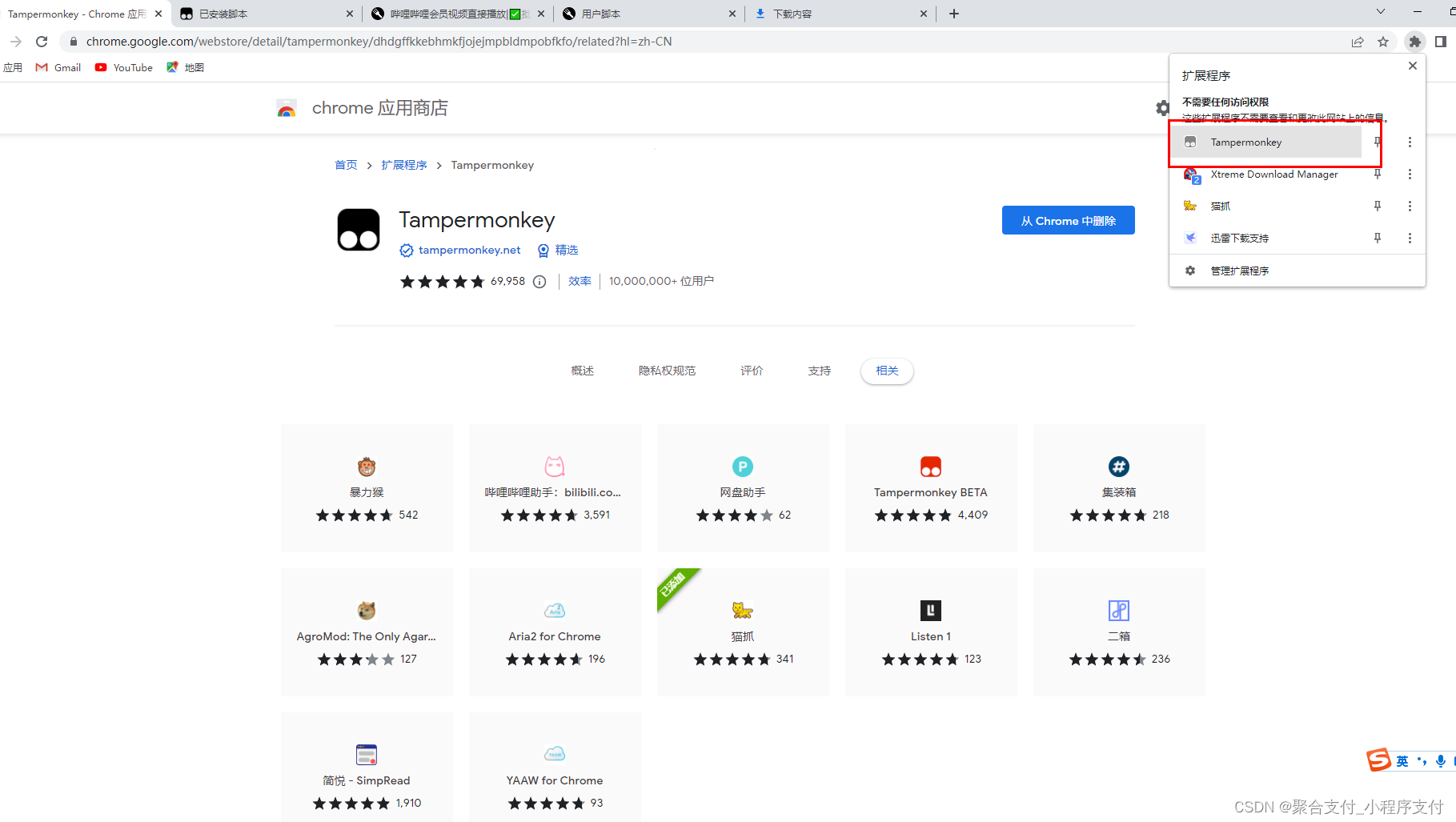Open the 暴力猴 extension card
This screenshot has width=1456, height=822.
[x=367, y=487]
